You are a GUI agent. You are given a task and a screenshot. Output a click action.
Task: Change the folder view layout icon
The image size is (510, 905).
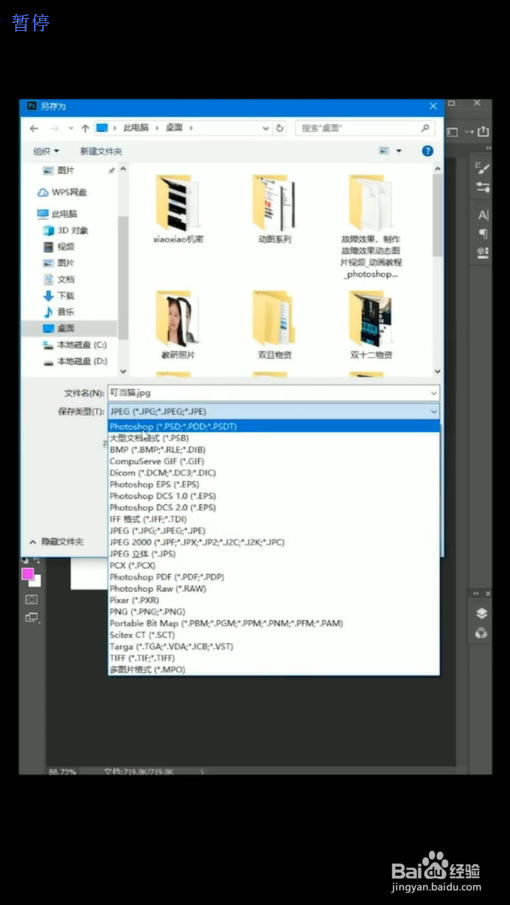point(384,151)
